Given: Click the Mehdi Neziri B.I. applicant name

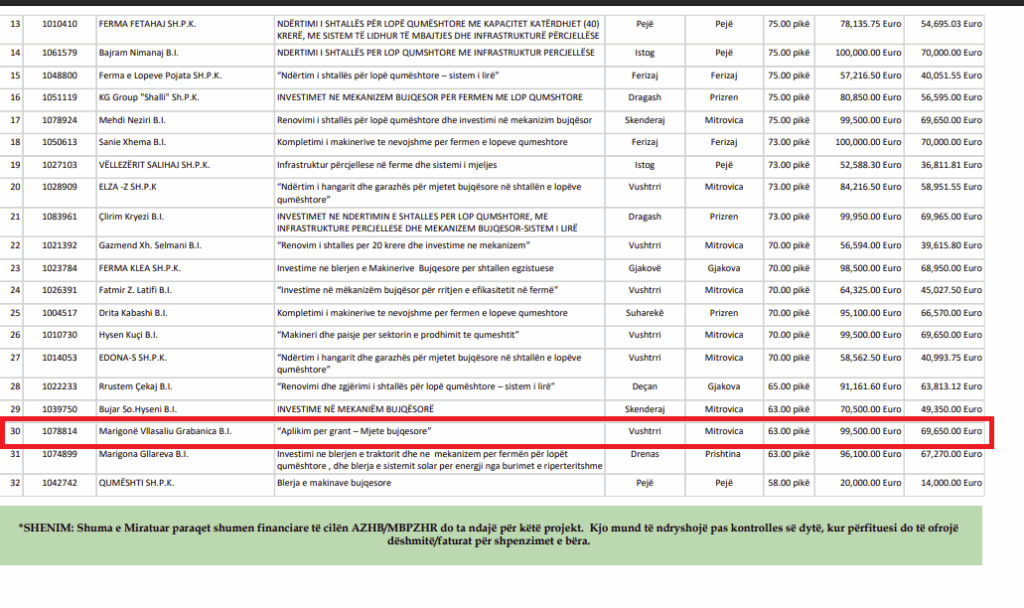Looking at the screenshot, I should [137, 120].
